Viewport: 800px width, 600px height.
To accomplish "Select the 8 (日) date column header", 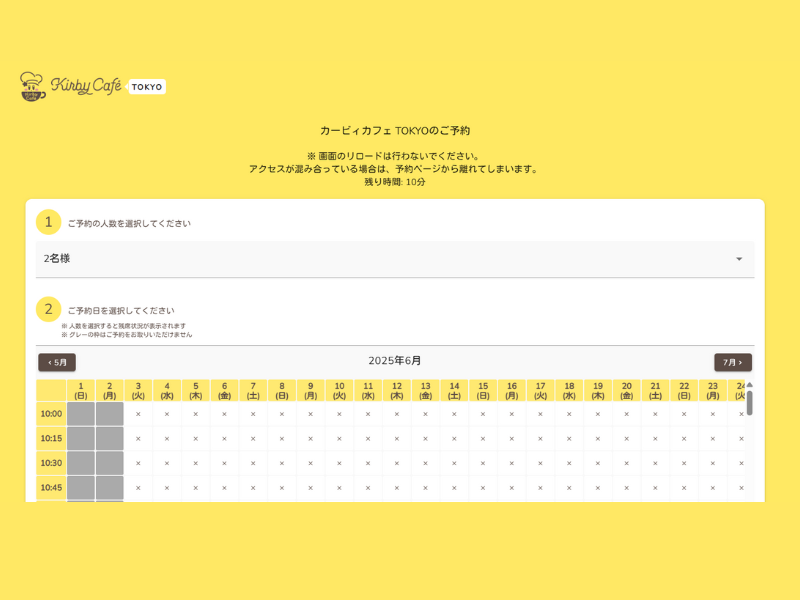I will [282, 391].
